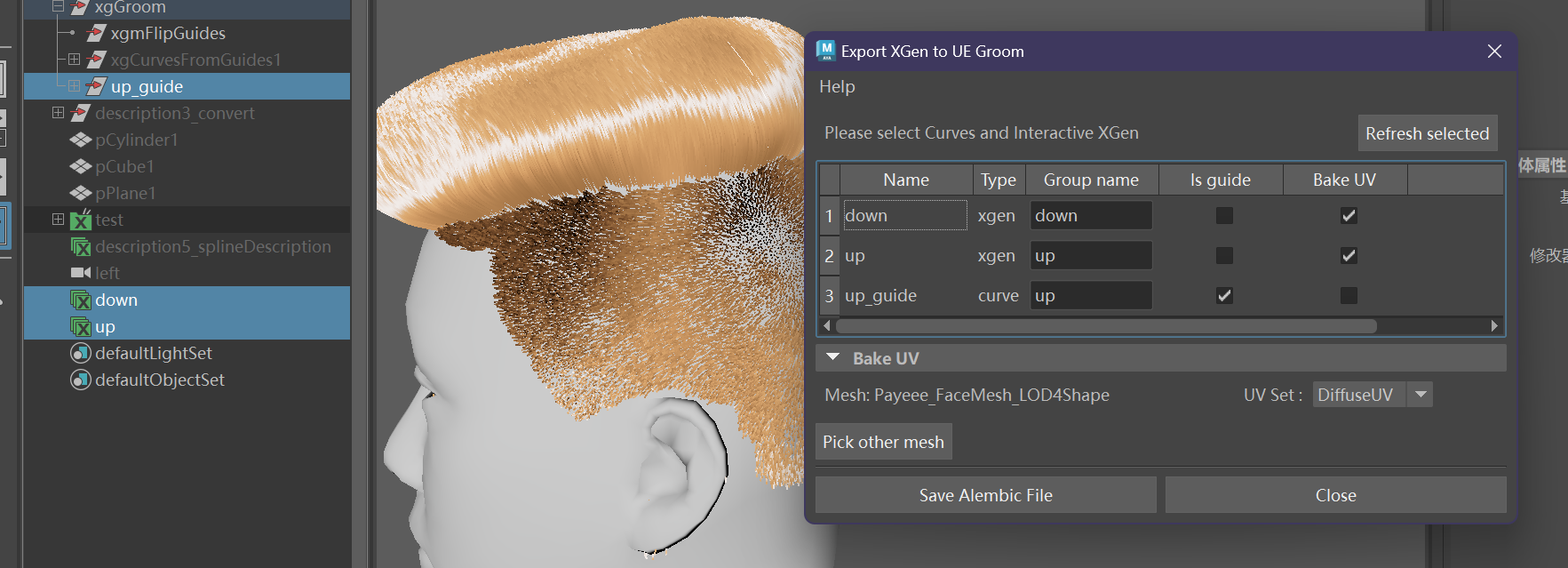
Task: Click the Close button at dialog bottom
Action: pyautogui.click(x=1335, y=495)
